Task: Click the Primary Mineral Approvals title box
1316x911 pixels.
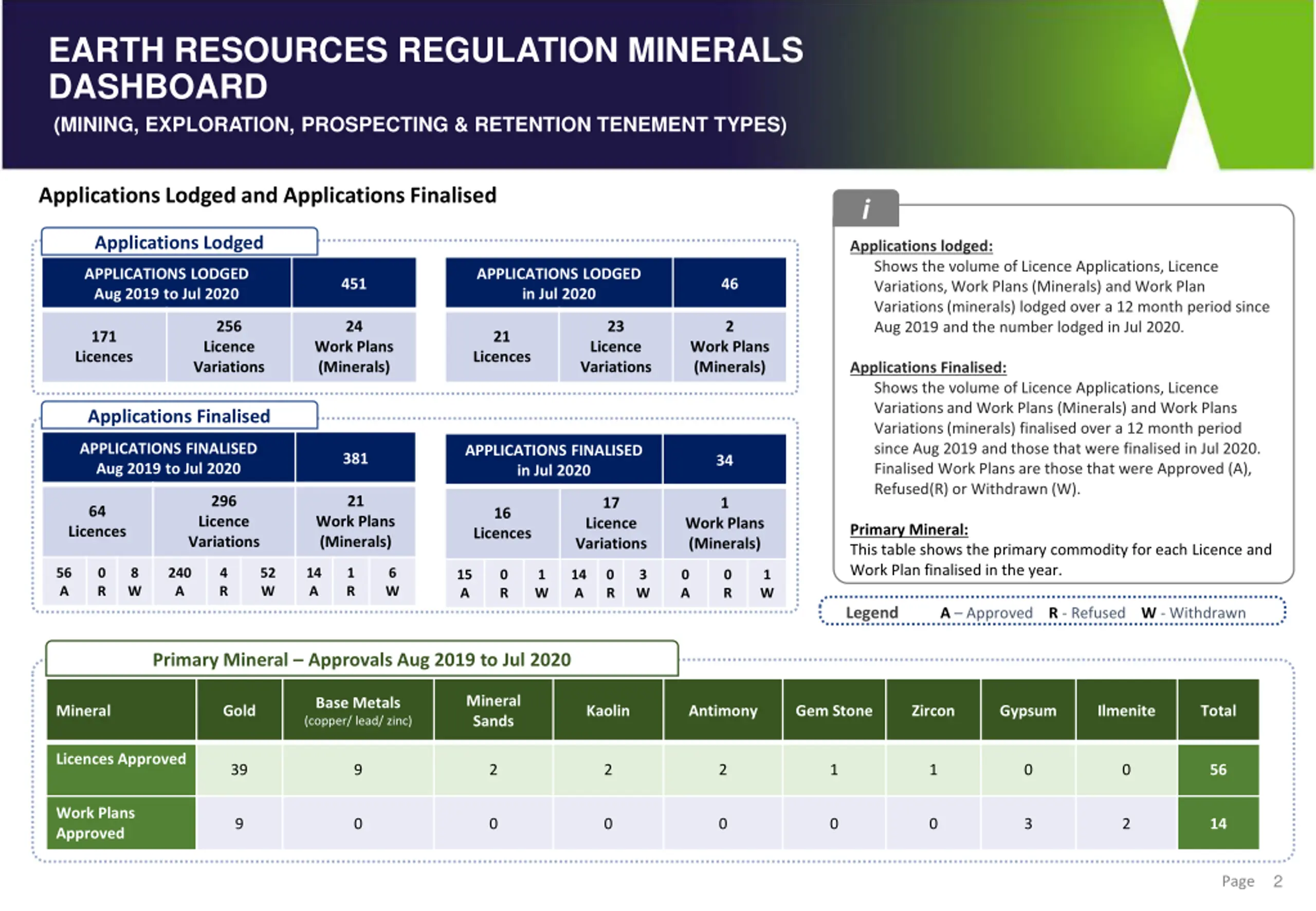Action: pyautogui.click(x=362, y=659)
